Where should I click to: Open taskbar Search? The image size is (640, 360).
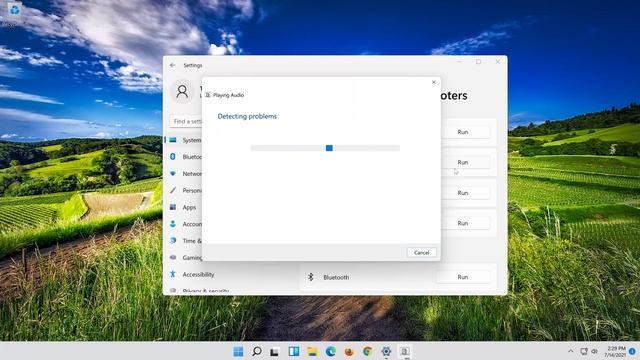pos(257,351)
